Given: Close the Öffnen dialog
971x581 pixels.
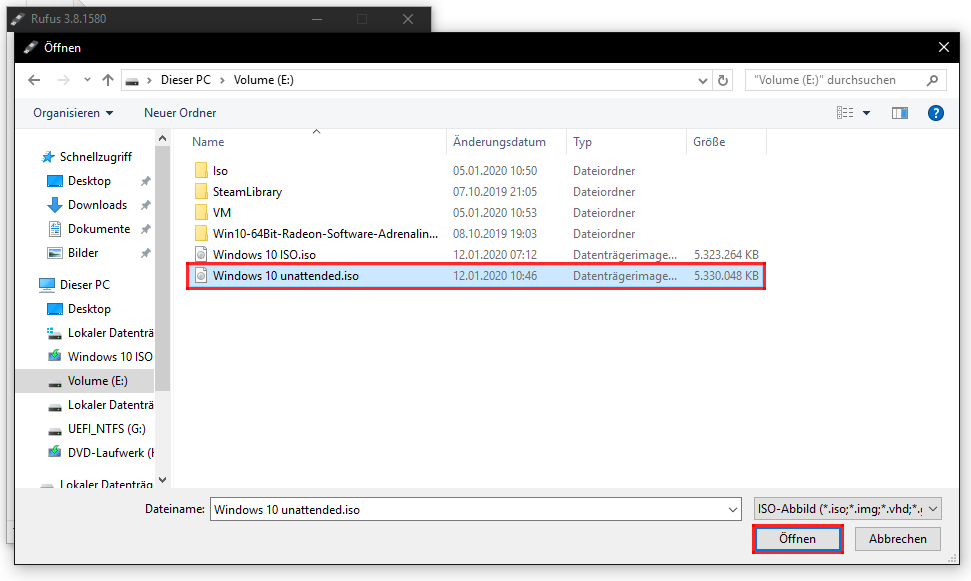Looking at the screenshot, I should [944, 48].
